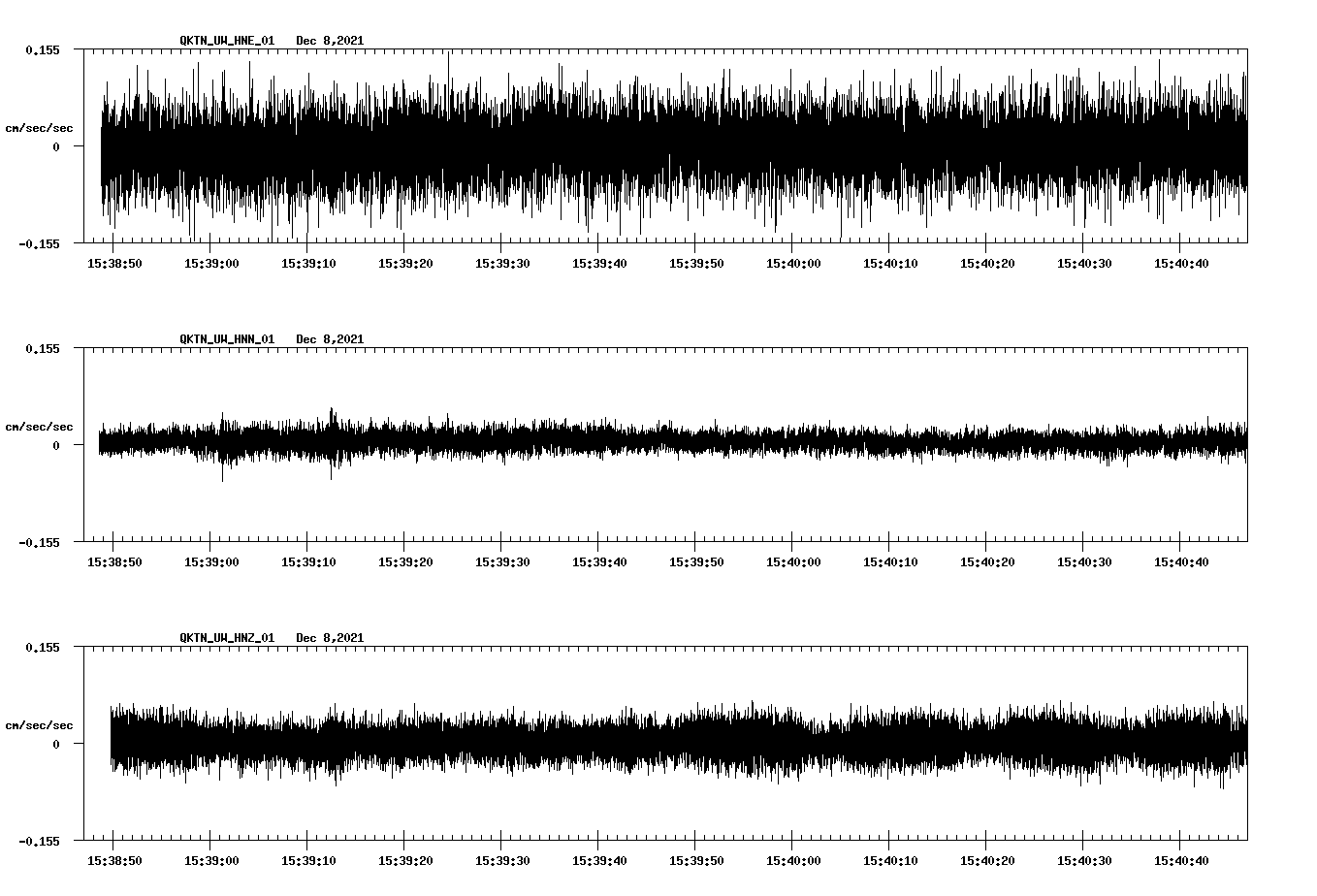Click the 15:39:30 time label under HNE plot
This screenshot has width=1317, height=896.
pyautogui.click(x=502, y=264)
